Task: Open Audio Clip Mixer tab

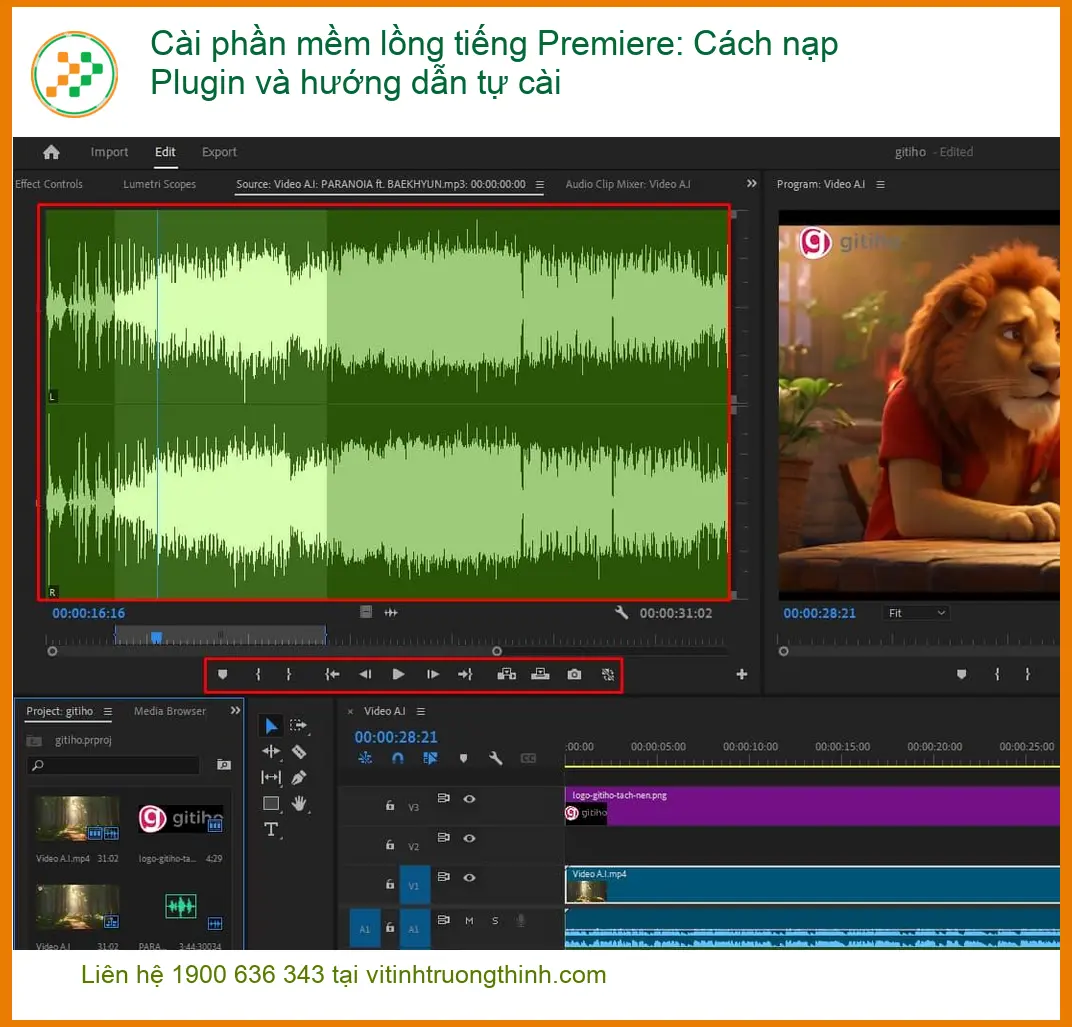Action: pos(628,184)
